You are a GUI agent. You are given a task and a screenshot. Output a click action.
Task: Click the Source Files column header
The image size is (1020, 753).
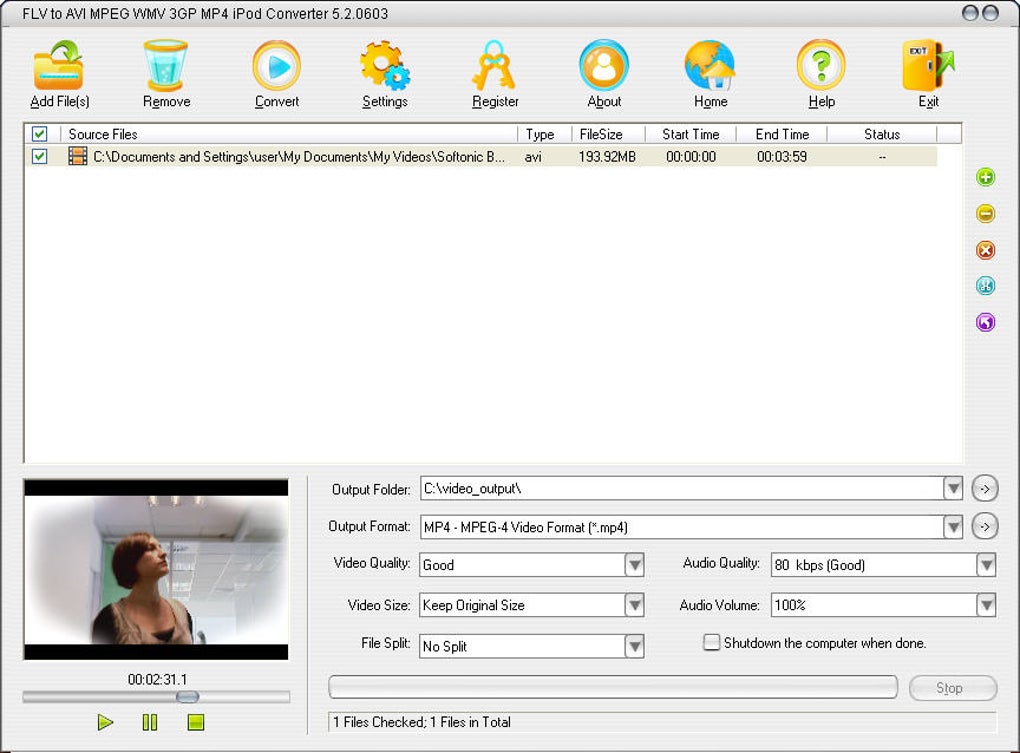point(289,134)
